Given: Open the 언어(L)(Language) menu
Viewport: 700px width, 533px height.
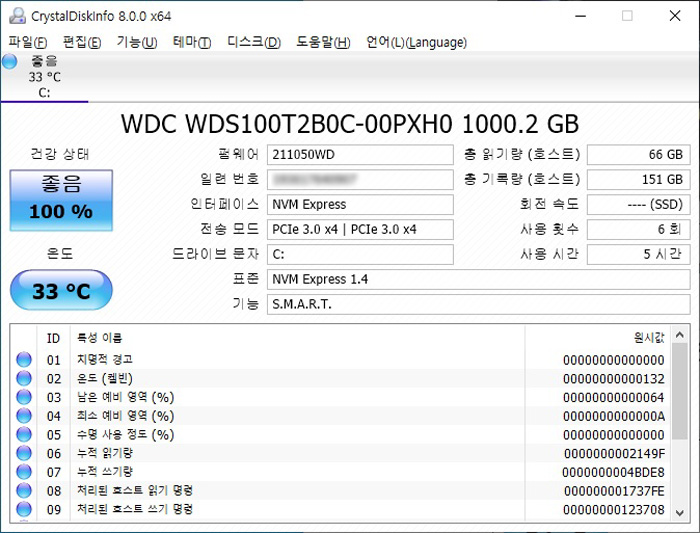Looking at the screenshot, I should pyautogui.click(x=417, y=42).
